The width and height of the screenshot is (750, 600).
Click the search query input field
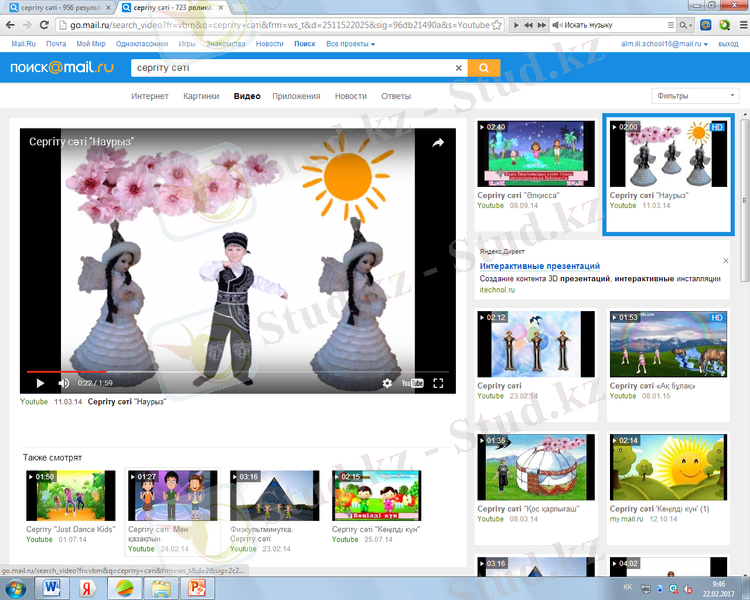click(290, 68)
